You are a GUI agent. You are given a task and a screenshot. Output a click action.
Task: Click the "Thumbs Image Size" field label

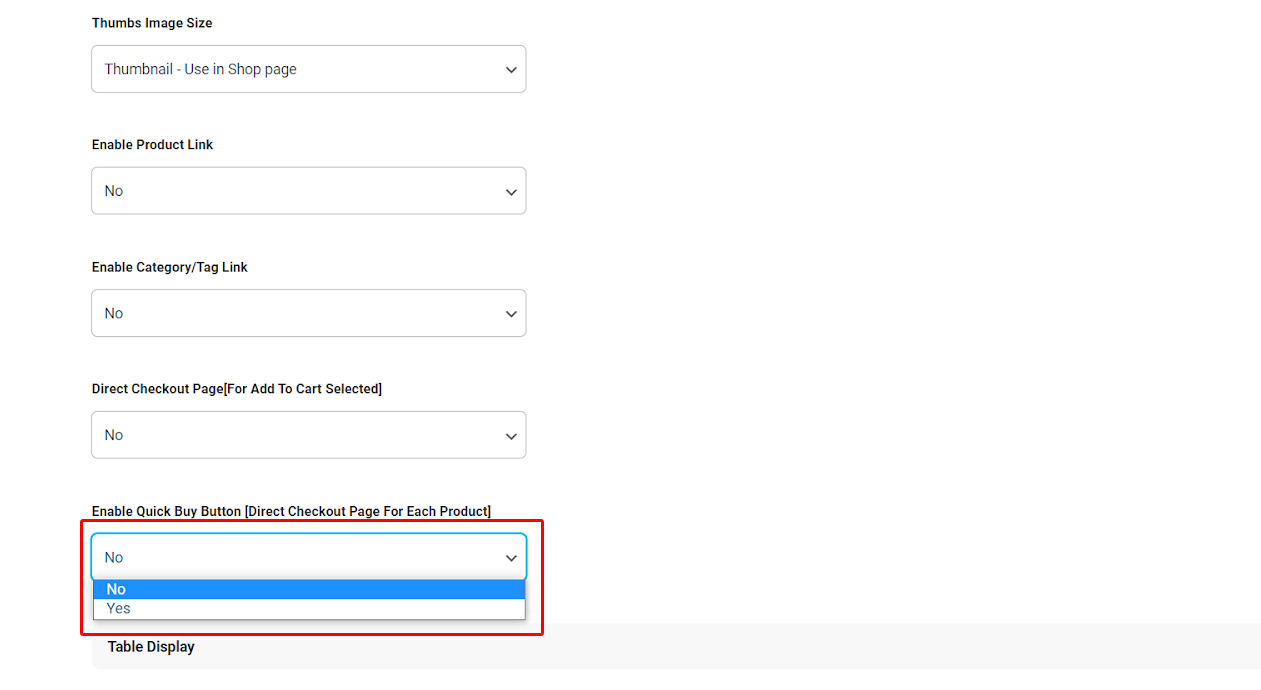click(x=152, y=23)
